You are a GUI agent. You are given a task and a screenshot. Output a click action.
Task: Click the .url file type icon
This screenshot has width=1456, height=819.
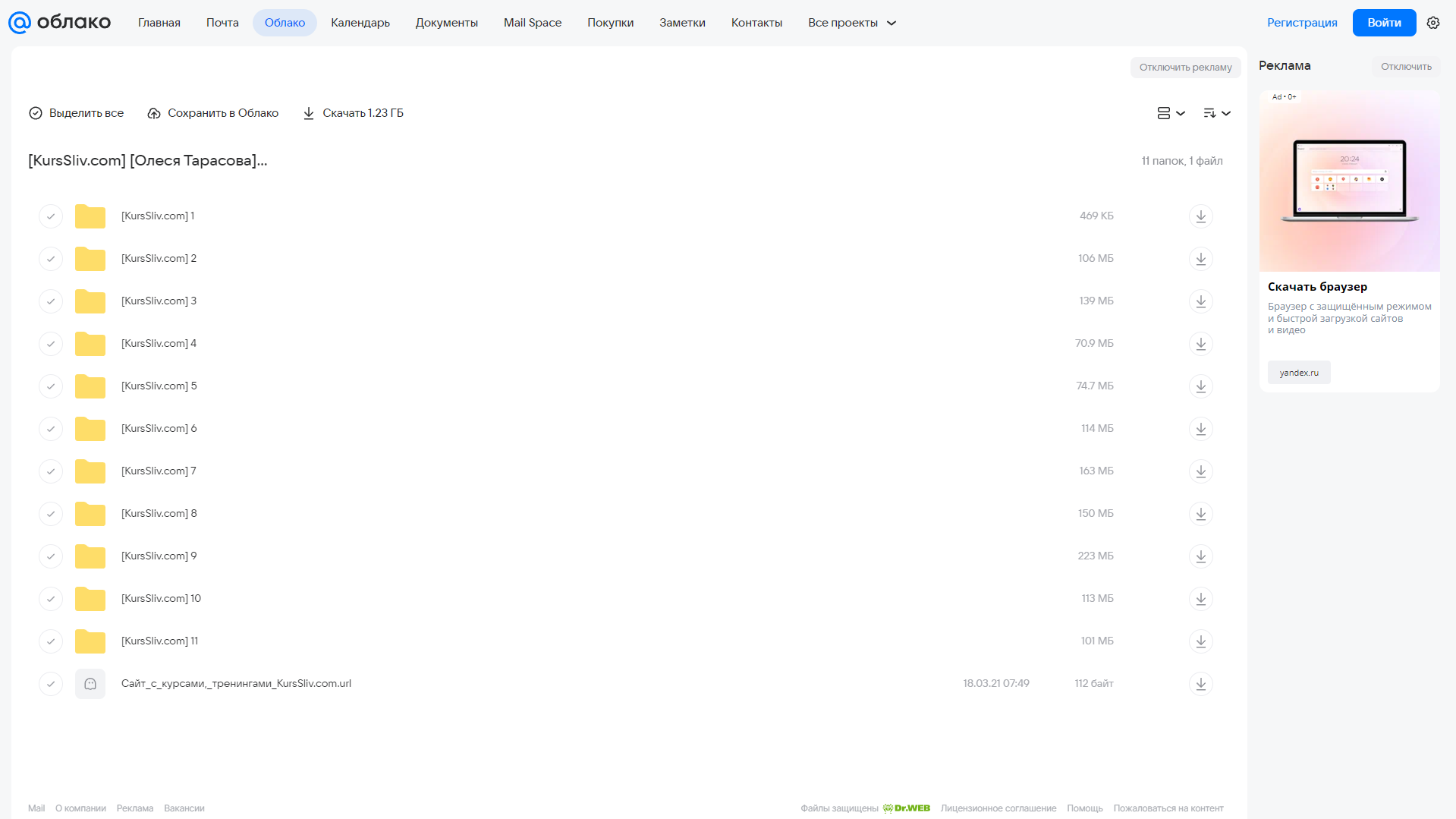pyautogui.click(x=90, y=684)
